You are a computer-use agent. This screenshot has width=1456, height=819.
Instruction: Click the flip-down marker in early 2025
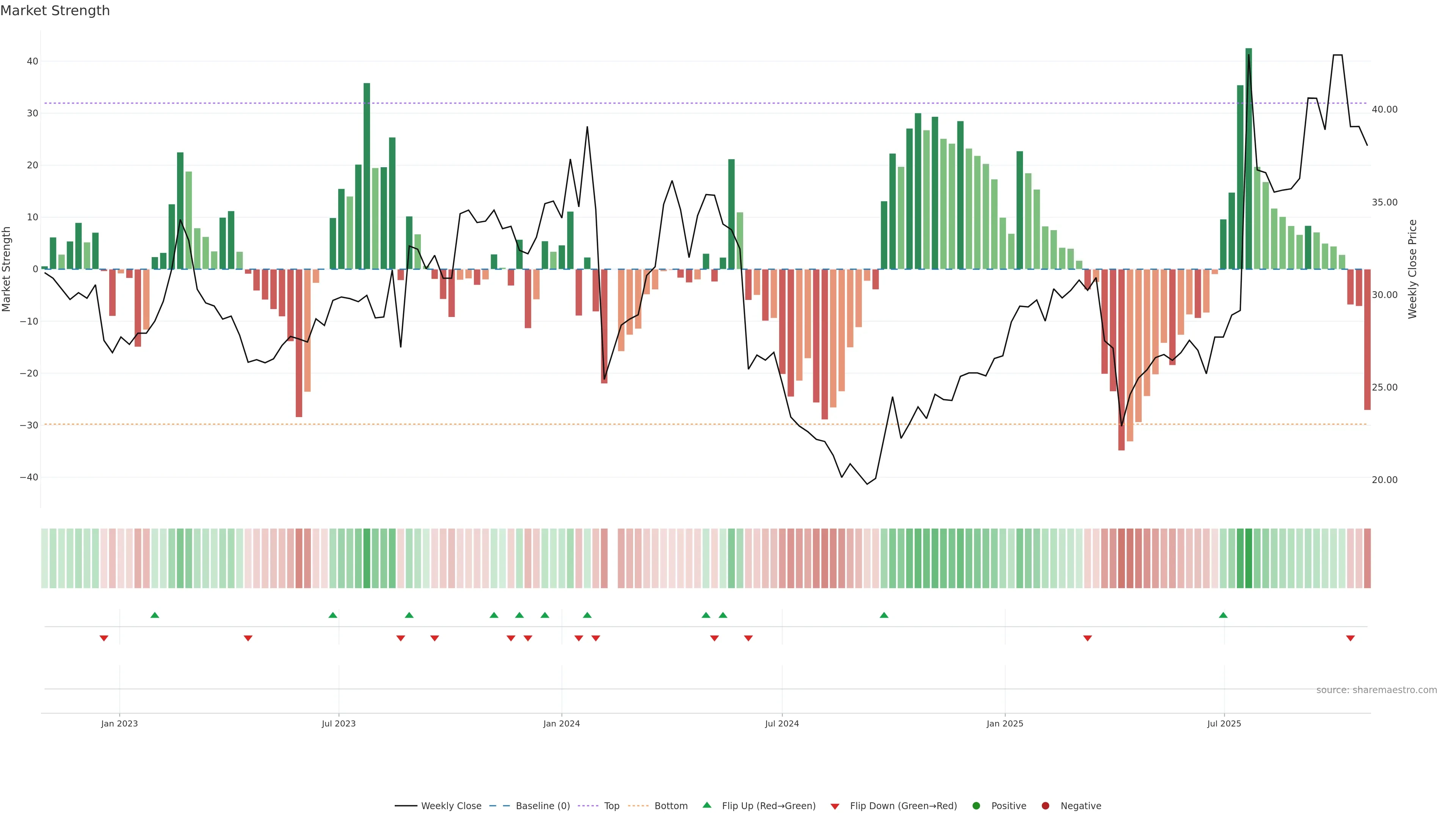pyautogui.click(x=1087, y=638)
